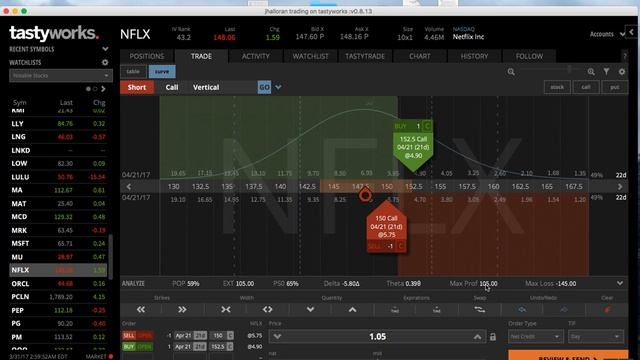
Task: Open TIF Day dropdown
Action: [x=596, y=336]
